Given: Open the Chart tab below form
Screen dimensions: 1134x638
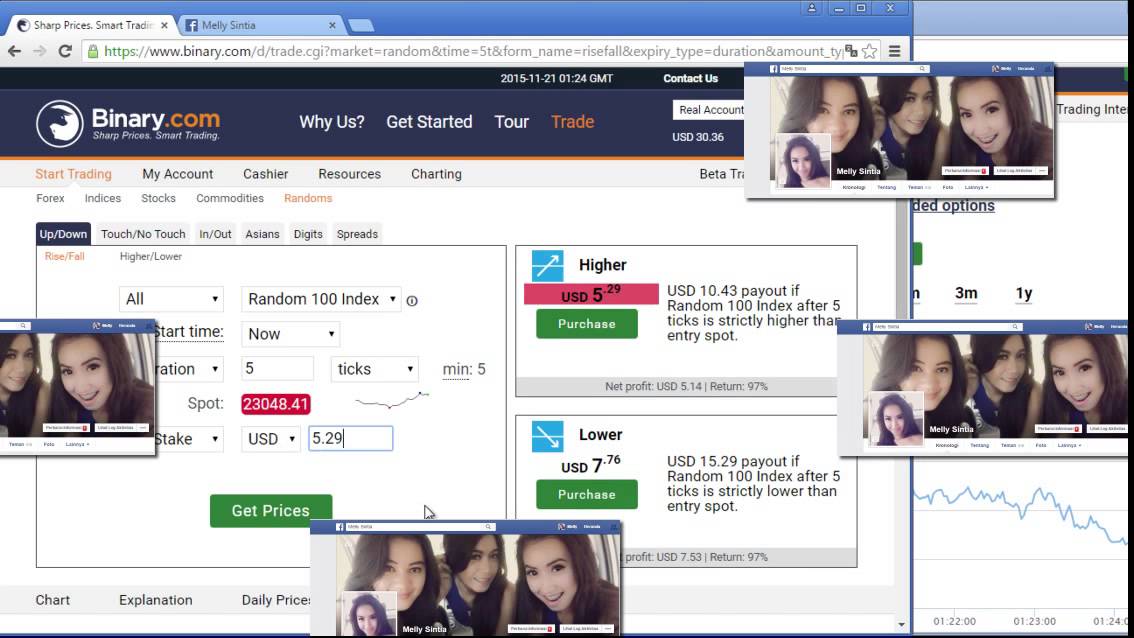Looking at the screenshot, I should click(53, 600).
